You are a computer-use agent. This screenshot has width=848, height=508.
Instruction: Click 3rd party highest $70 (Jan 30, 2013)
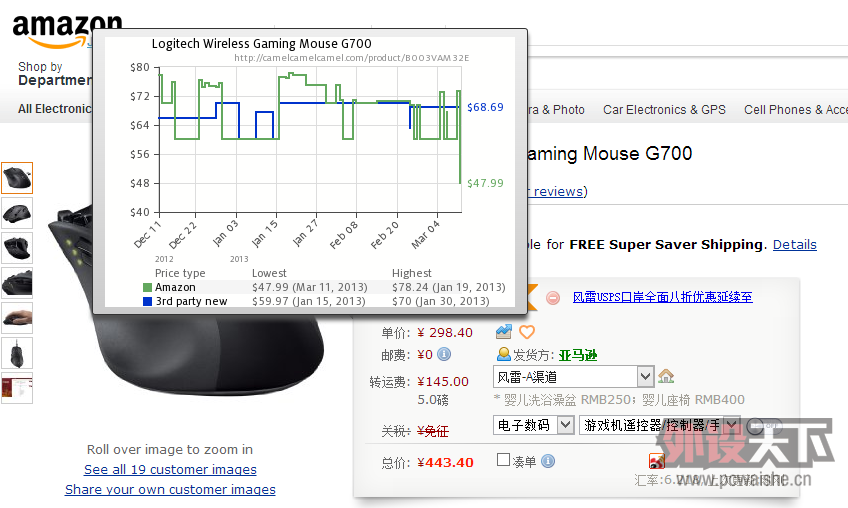pos(440,301)
